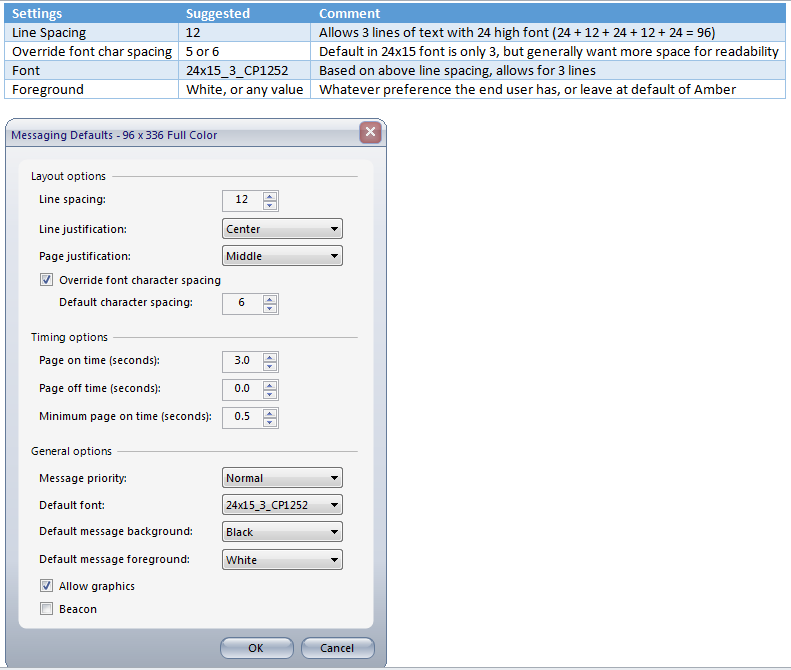Enable the Beacon checkbox

[x=46, y=609]
